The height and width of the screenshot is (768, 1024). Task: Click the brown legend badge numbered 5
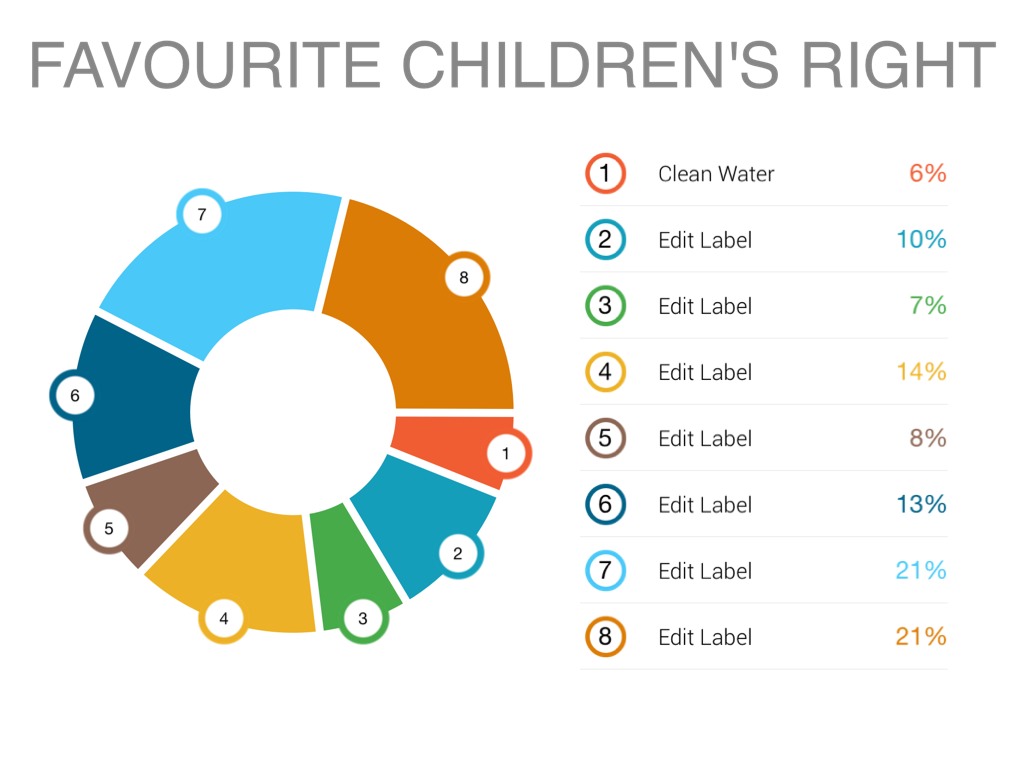point(605,438)
